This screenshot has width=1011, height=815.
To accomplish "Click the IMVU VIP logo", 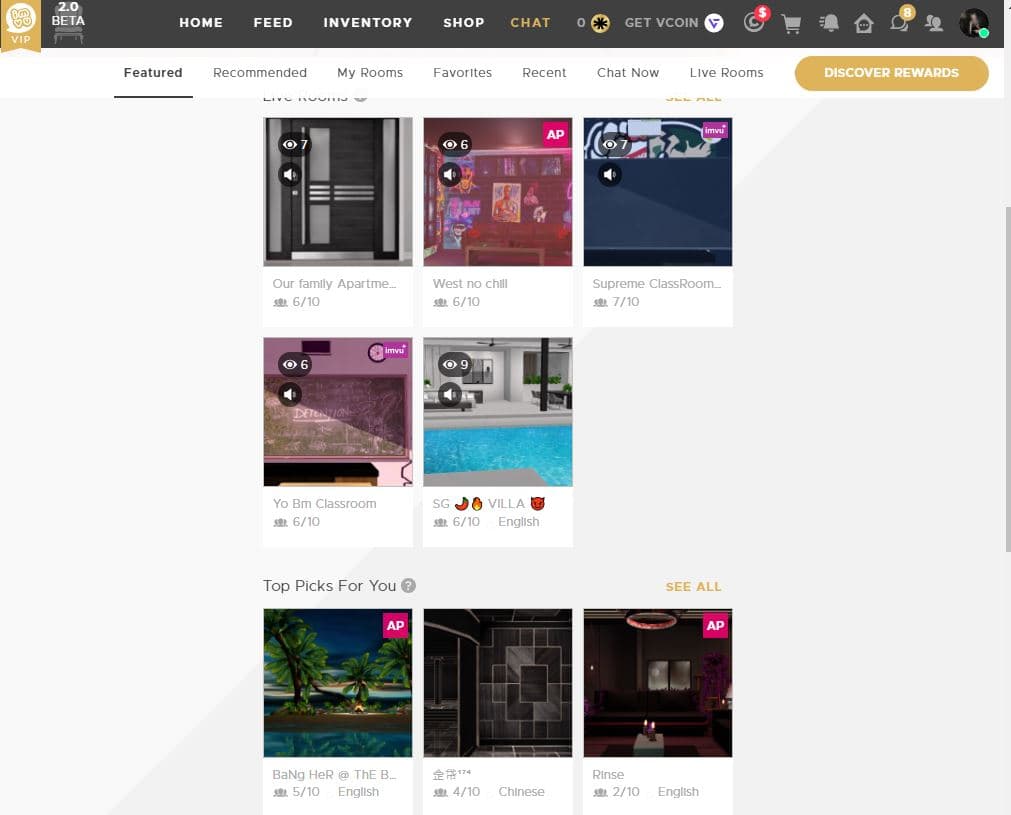I will [x=21, y=24].
